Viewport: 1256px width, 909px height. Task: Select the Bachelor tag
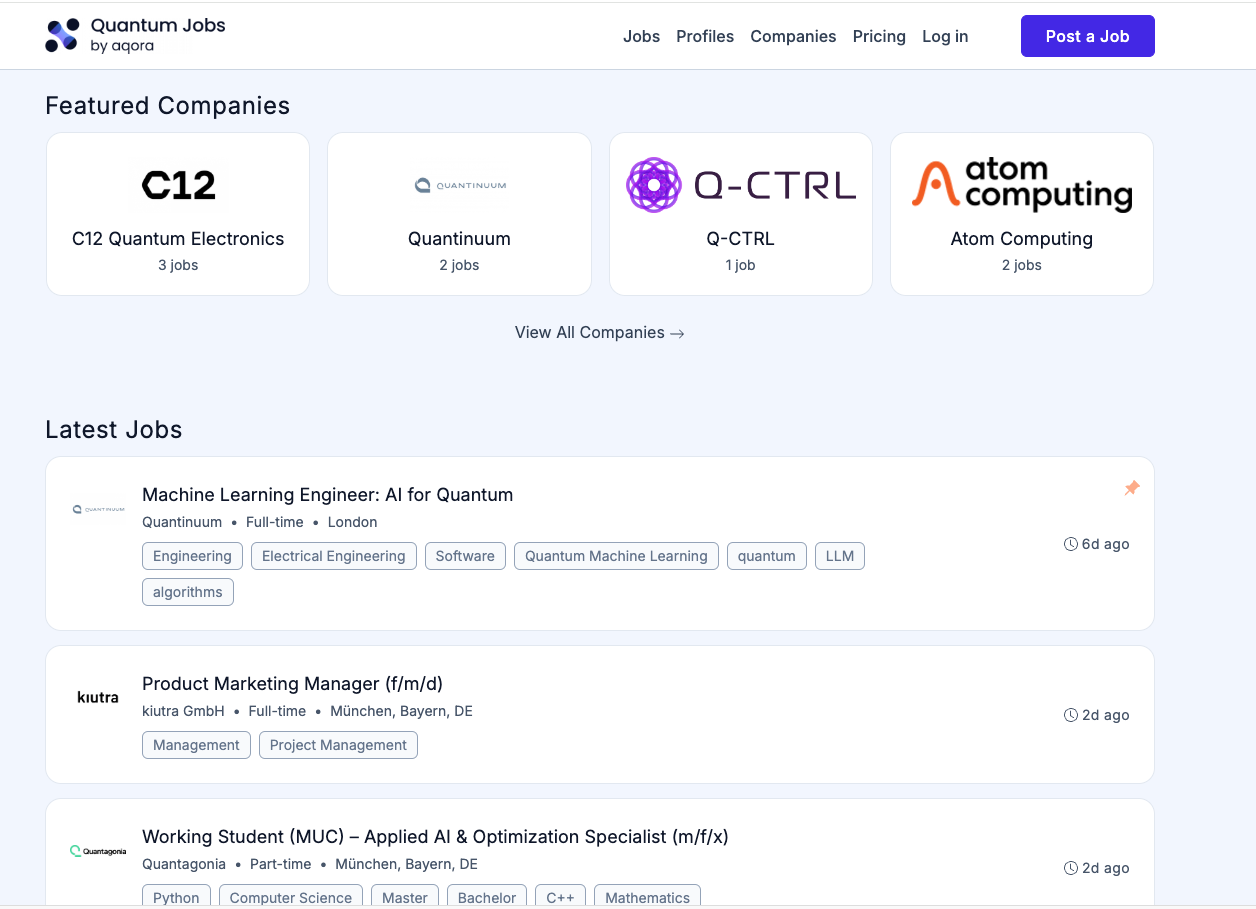click(x=487, y=897)
